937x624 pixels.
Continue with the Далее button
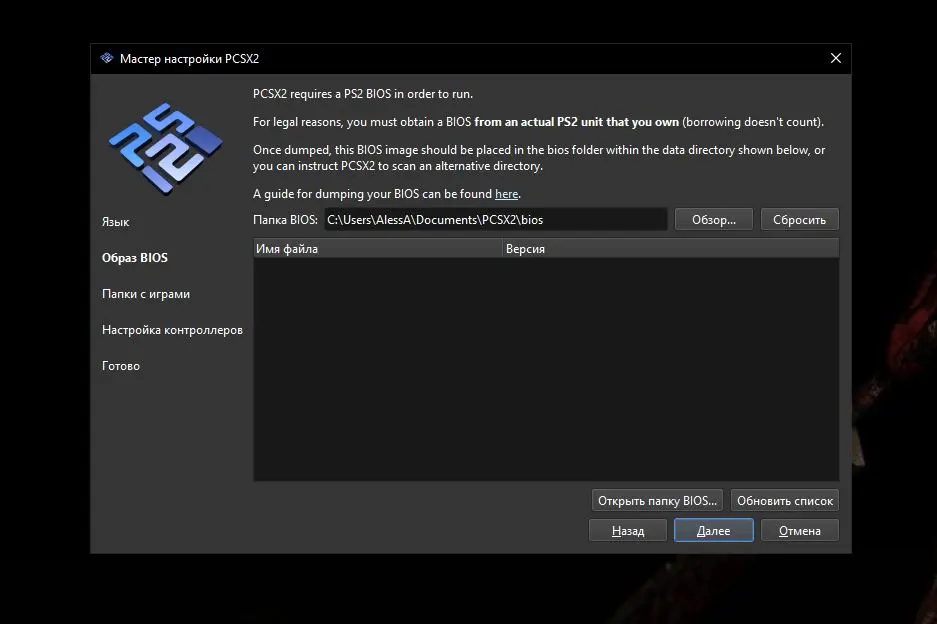tap(713, 531)
